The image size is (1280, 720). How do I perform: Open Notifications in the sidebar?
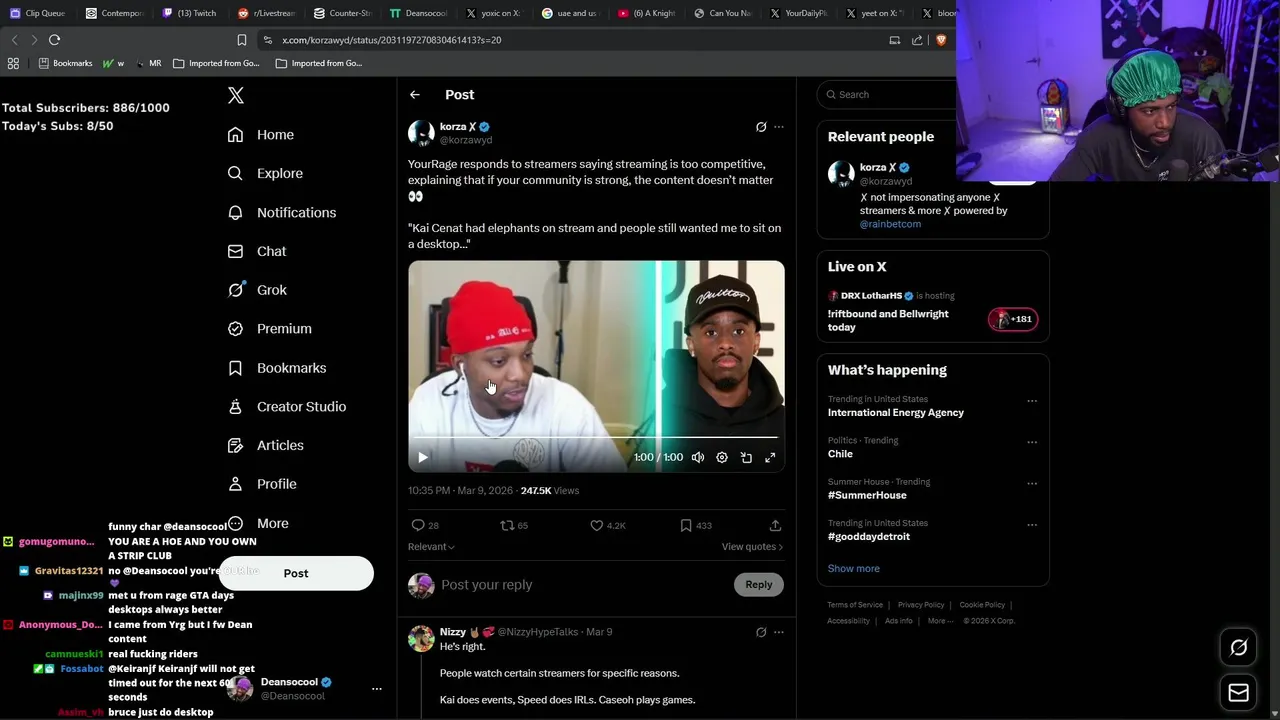281,212
